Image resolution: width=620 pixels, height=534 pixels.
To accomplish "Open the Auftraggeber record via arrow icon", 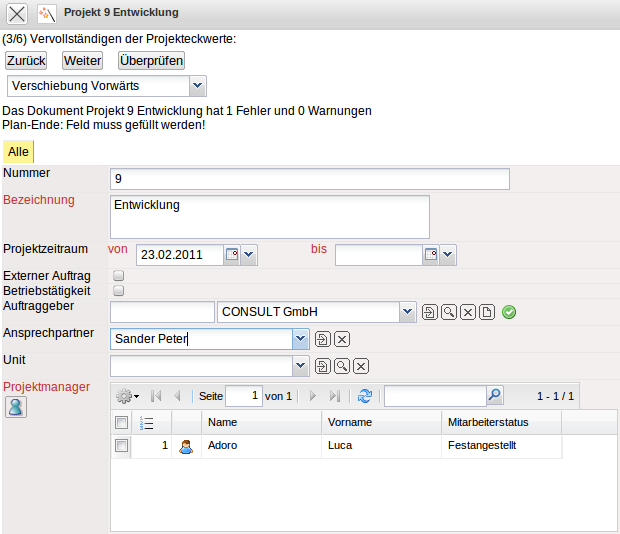I will pyautogui.click(x=430, y=312).
